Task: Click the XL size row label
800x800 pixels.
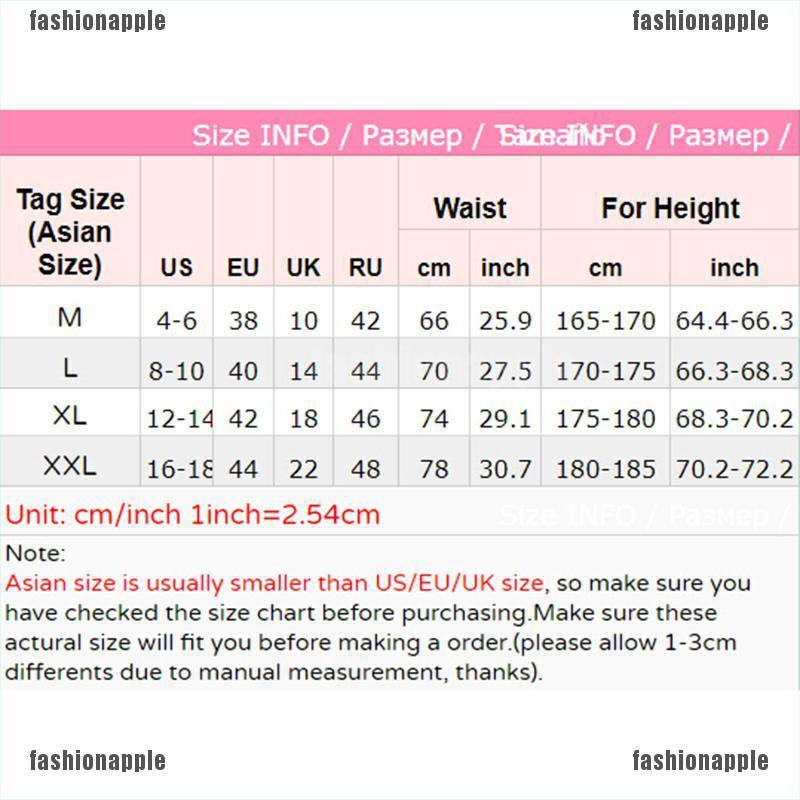Action: [70, 416]
